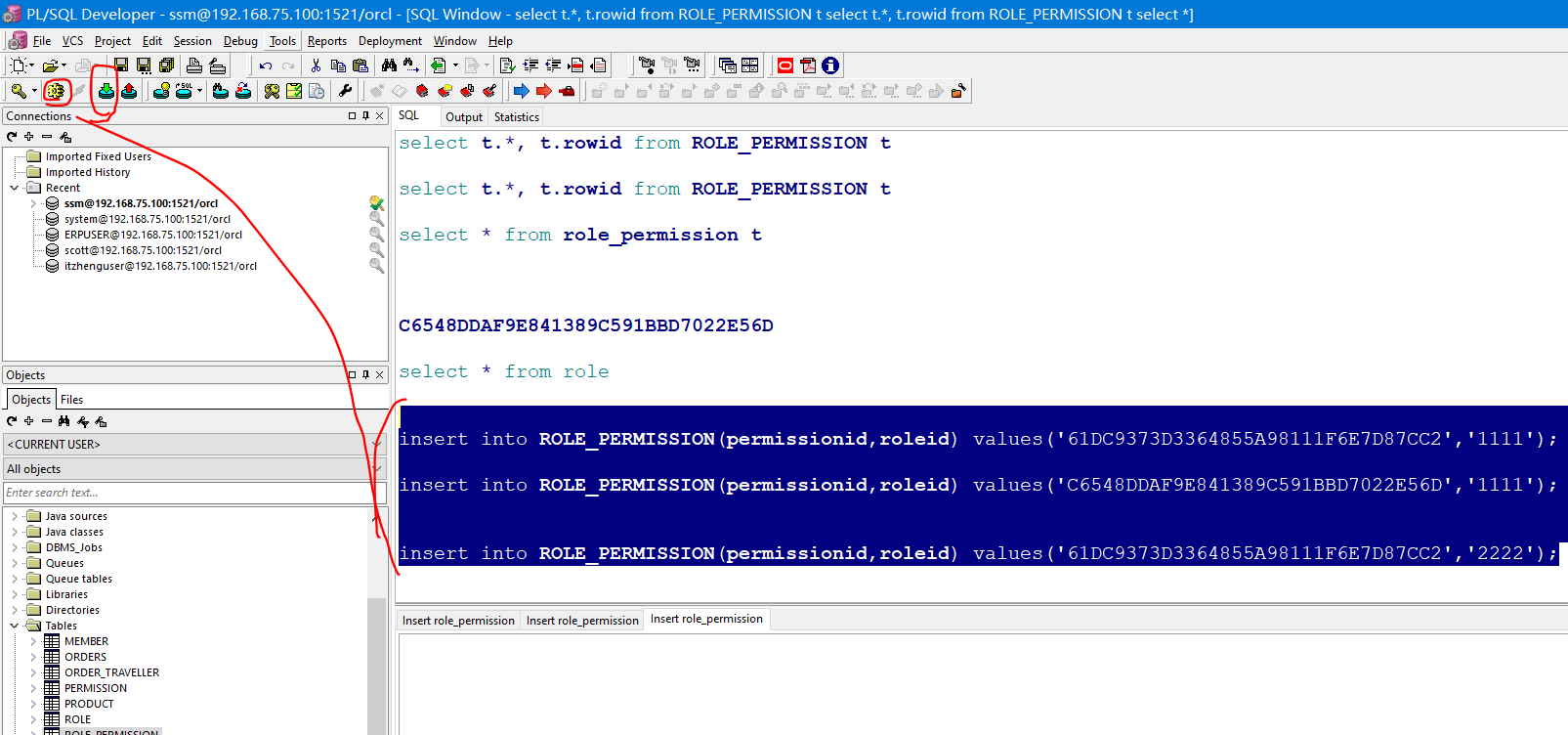Float the Connections panel with square icon
Image resolution: width=1568 pixels, height=735 pixels.
pyautogui.click(x=352, y=115)
